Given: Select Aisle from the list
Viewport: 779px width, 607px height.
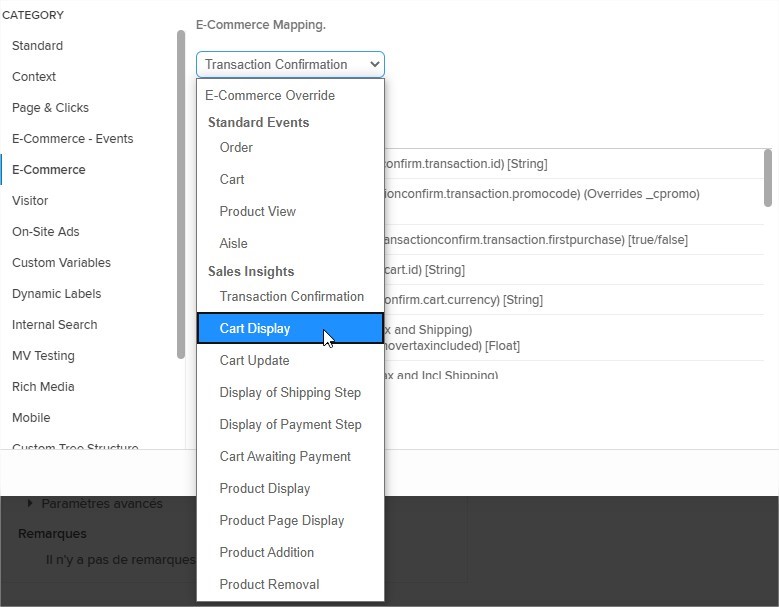Looking at the screenshot, I should pos(233,244).
